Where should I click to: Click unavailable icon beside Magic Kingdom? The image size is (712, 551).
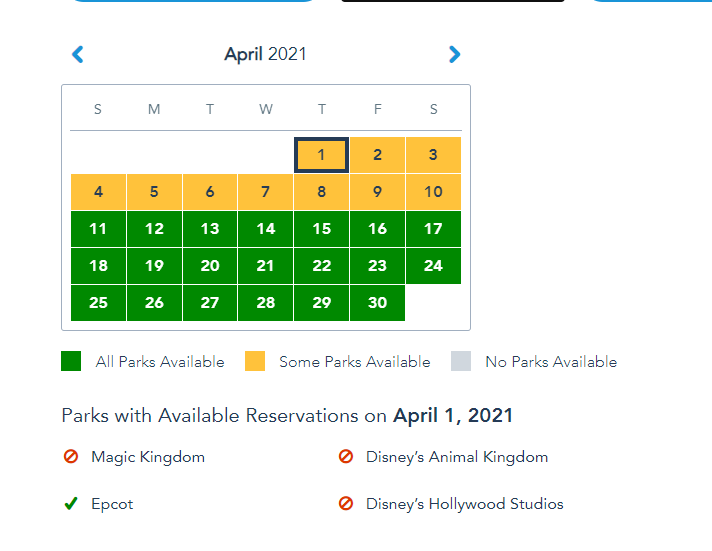pos(71,457)
